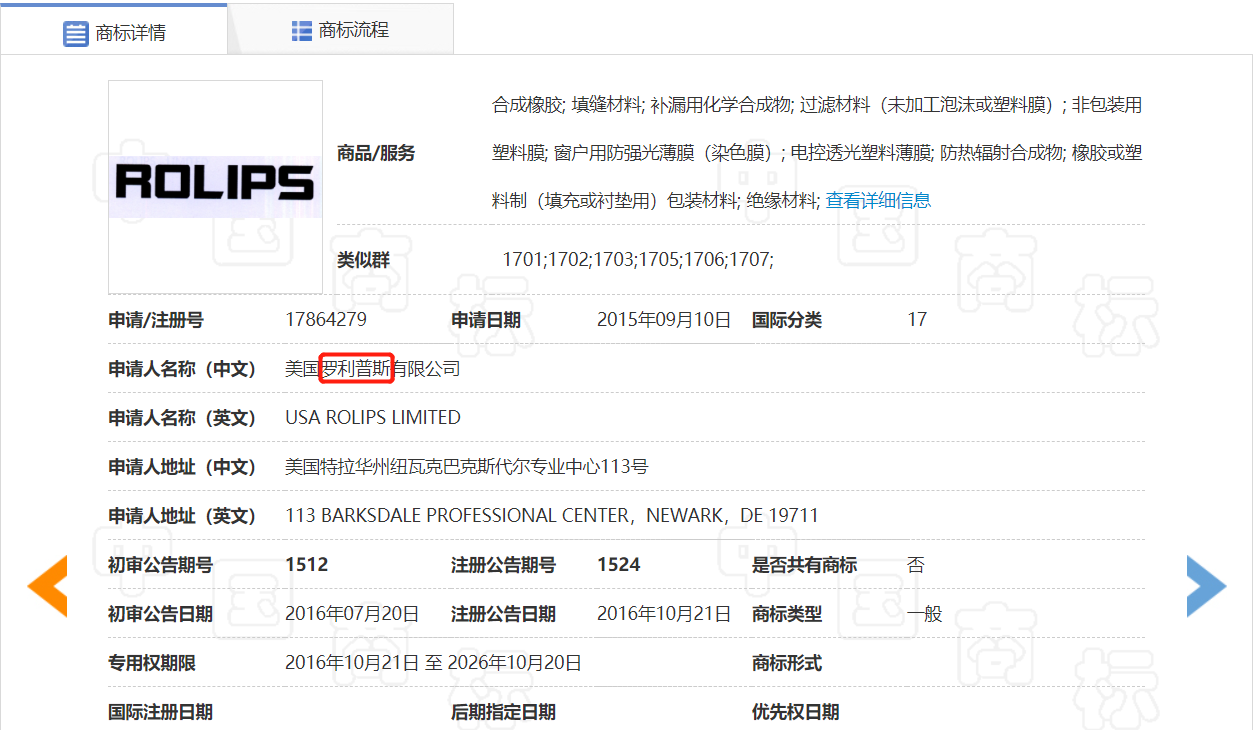Click the list icon on 商标详情 tab

click(x=76, y=30)
